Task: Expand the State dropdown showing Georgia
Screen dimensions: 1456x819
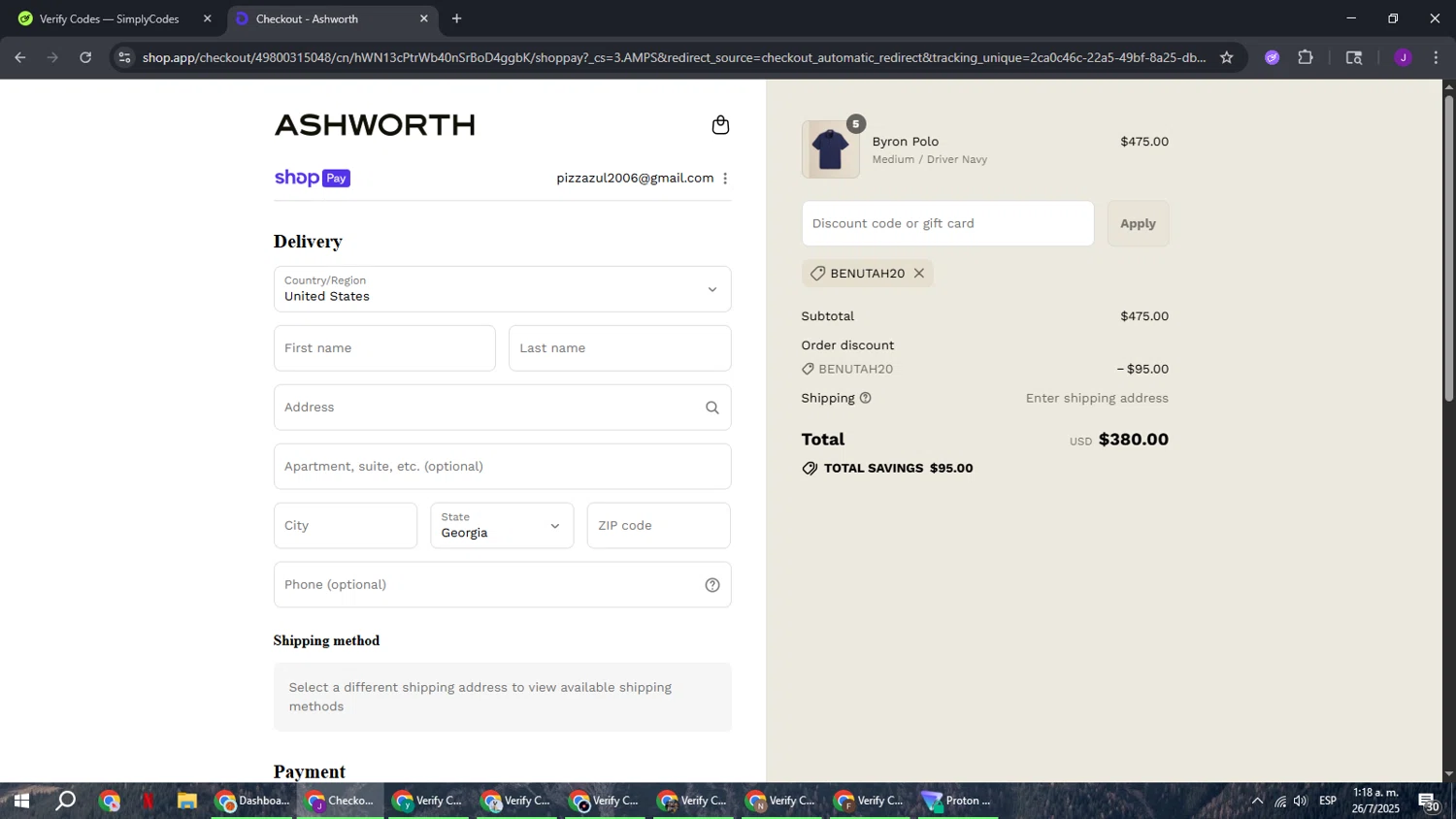Action: click(502, 526)
